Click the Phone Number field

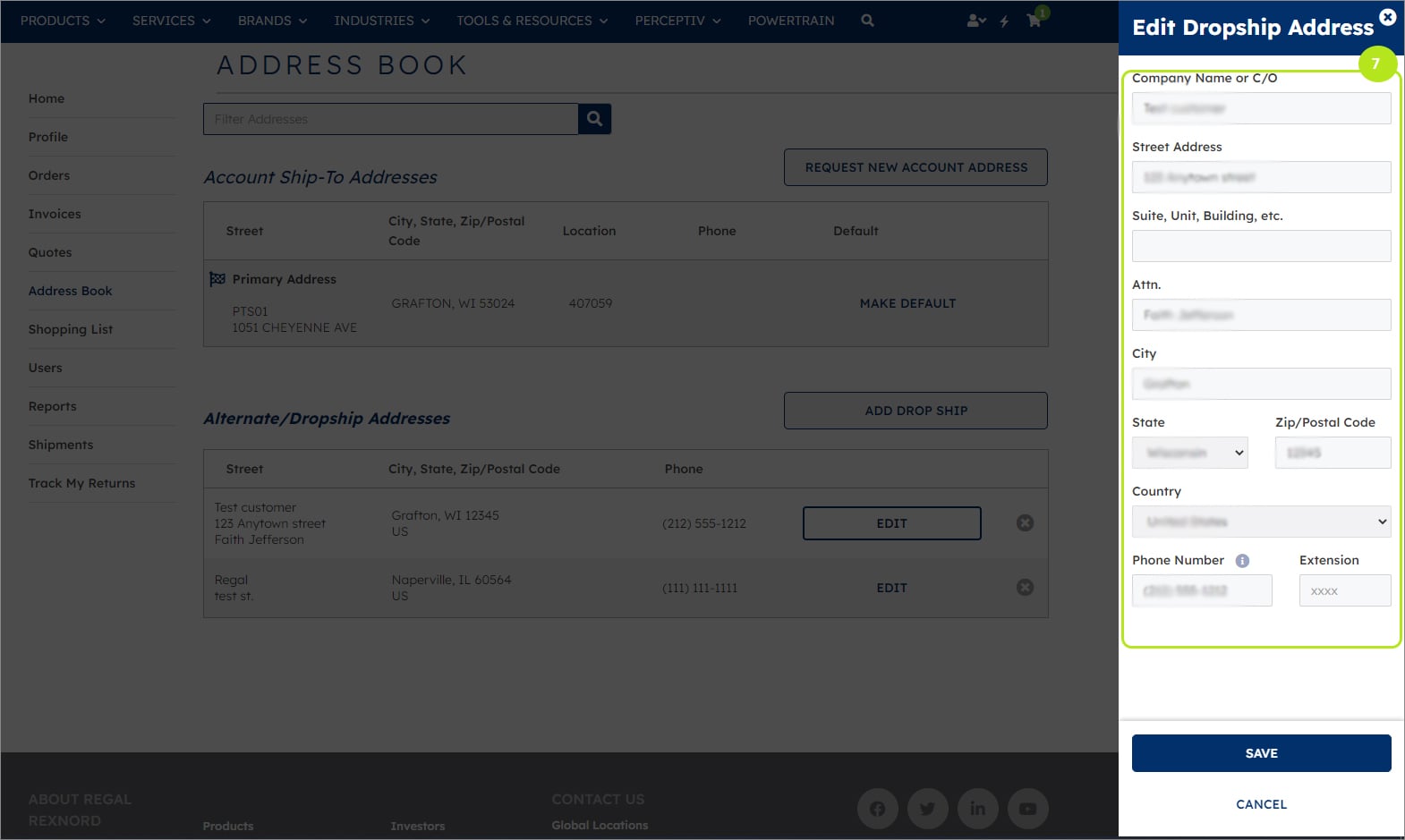pyautogui.click(x=1202, y=590)
